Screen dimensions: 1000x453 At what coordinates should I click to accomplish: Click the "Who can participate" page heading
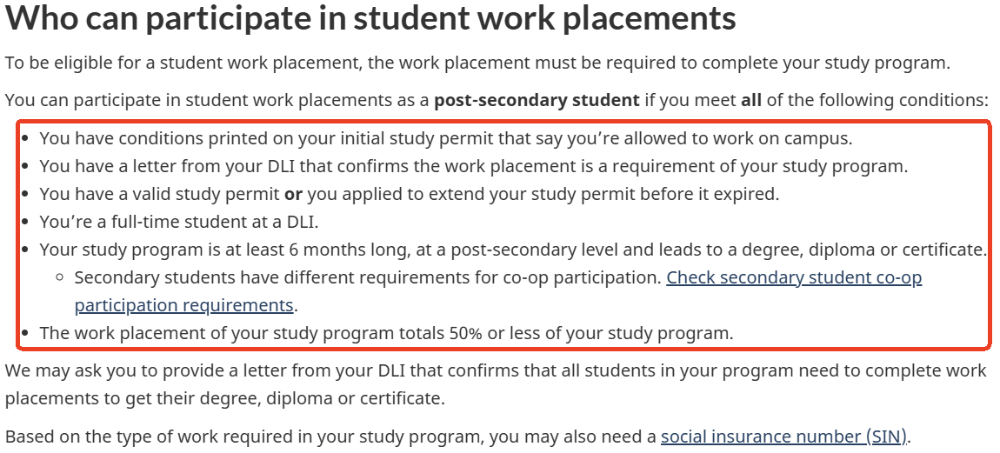click(x=371, y=19)
